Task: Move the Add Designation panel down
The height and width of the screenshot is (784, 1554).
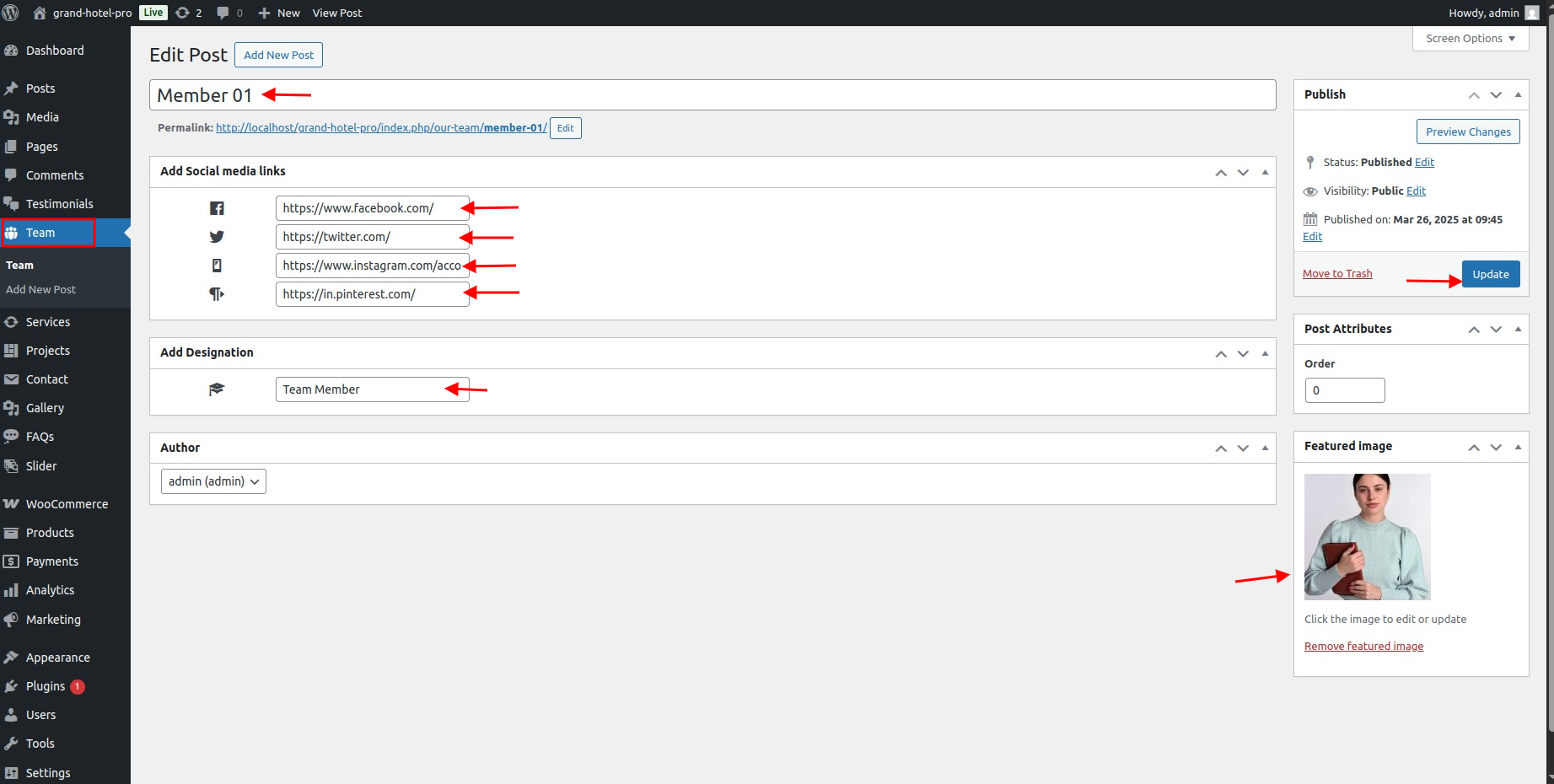Action: click(x=1243, y=354)
